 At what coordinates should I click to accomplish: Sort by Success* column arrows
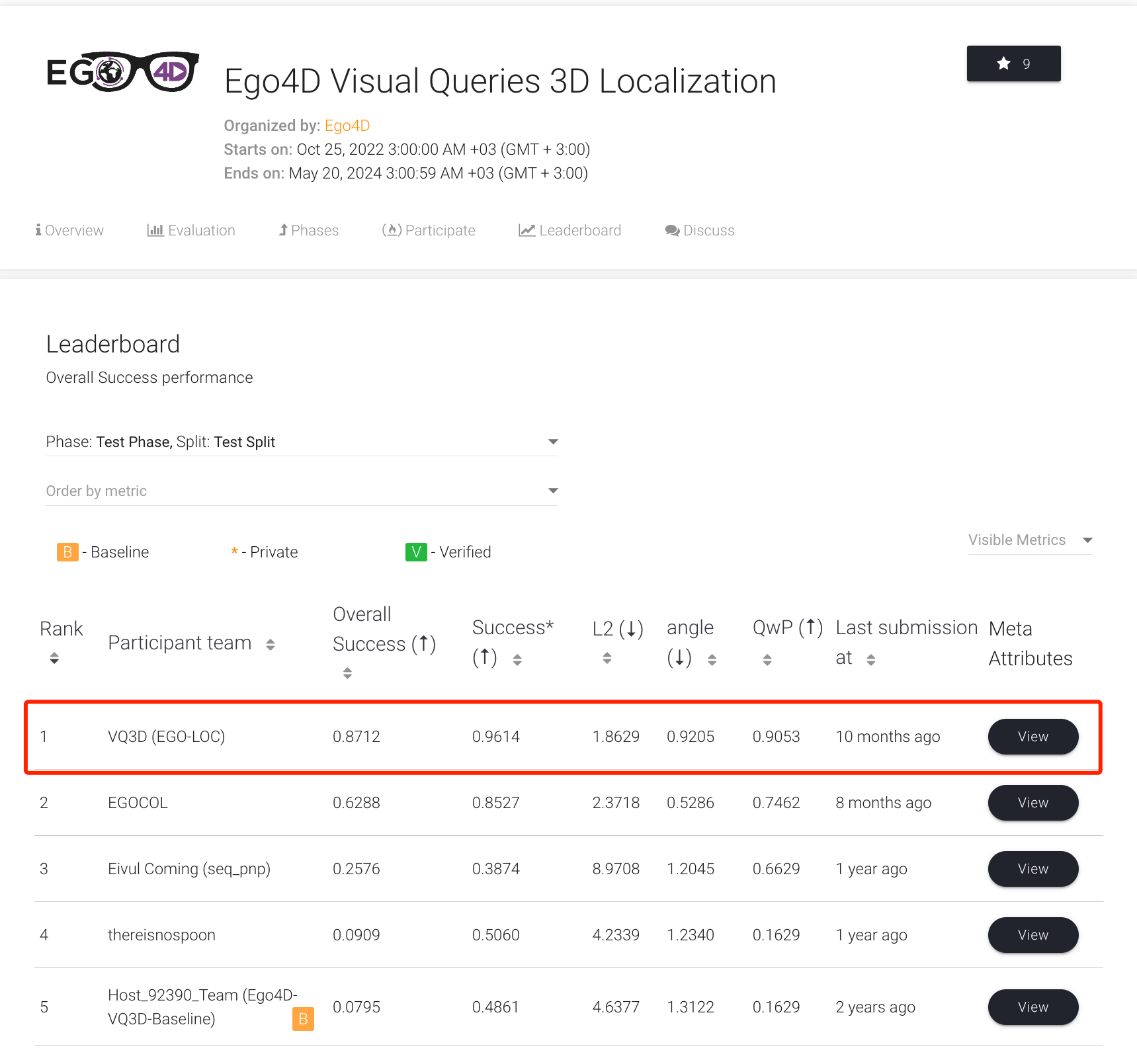click(517, 659)
